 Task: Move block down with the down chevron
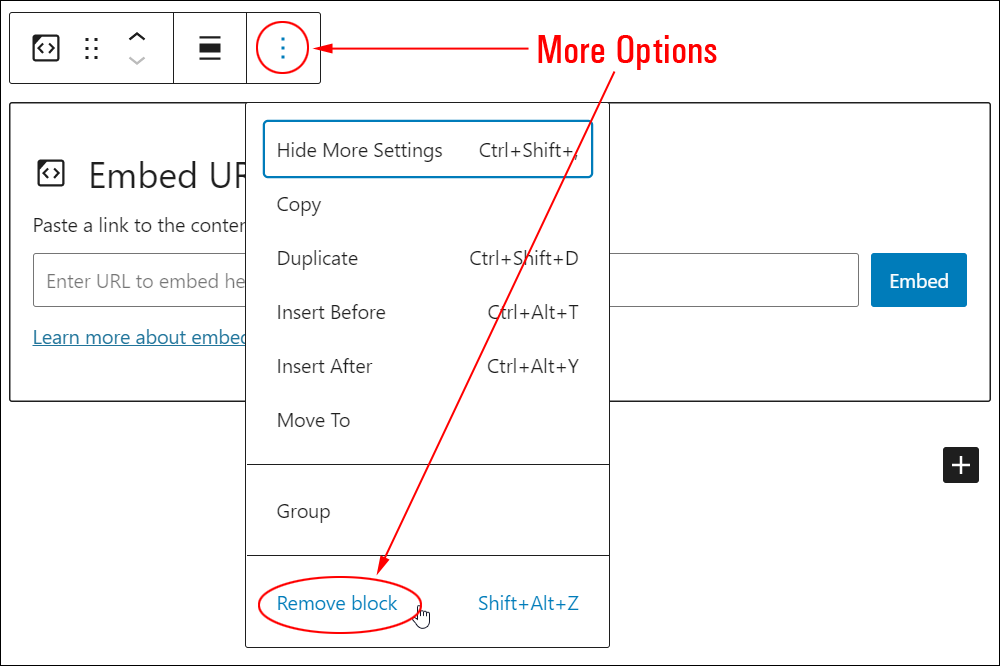pyautogui.click(x=136, y=61)
